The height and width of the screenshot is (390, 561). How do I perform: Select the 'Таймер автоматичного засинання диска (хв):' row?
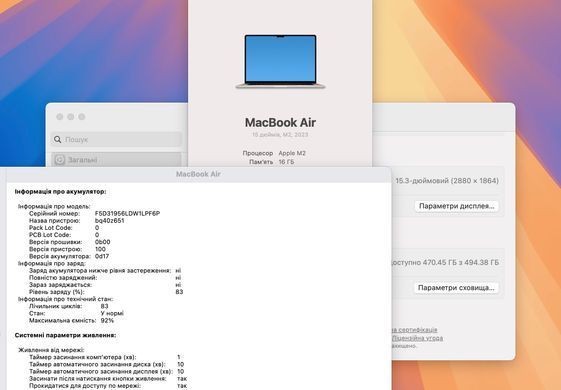[x=107, y=364]
